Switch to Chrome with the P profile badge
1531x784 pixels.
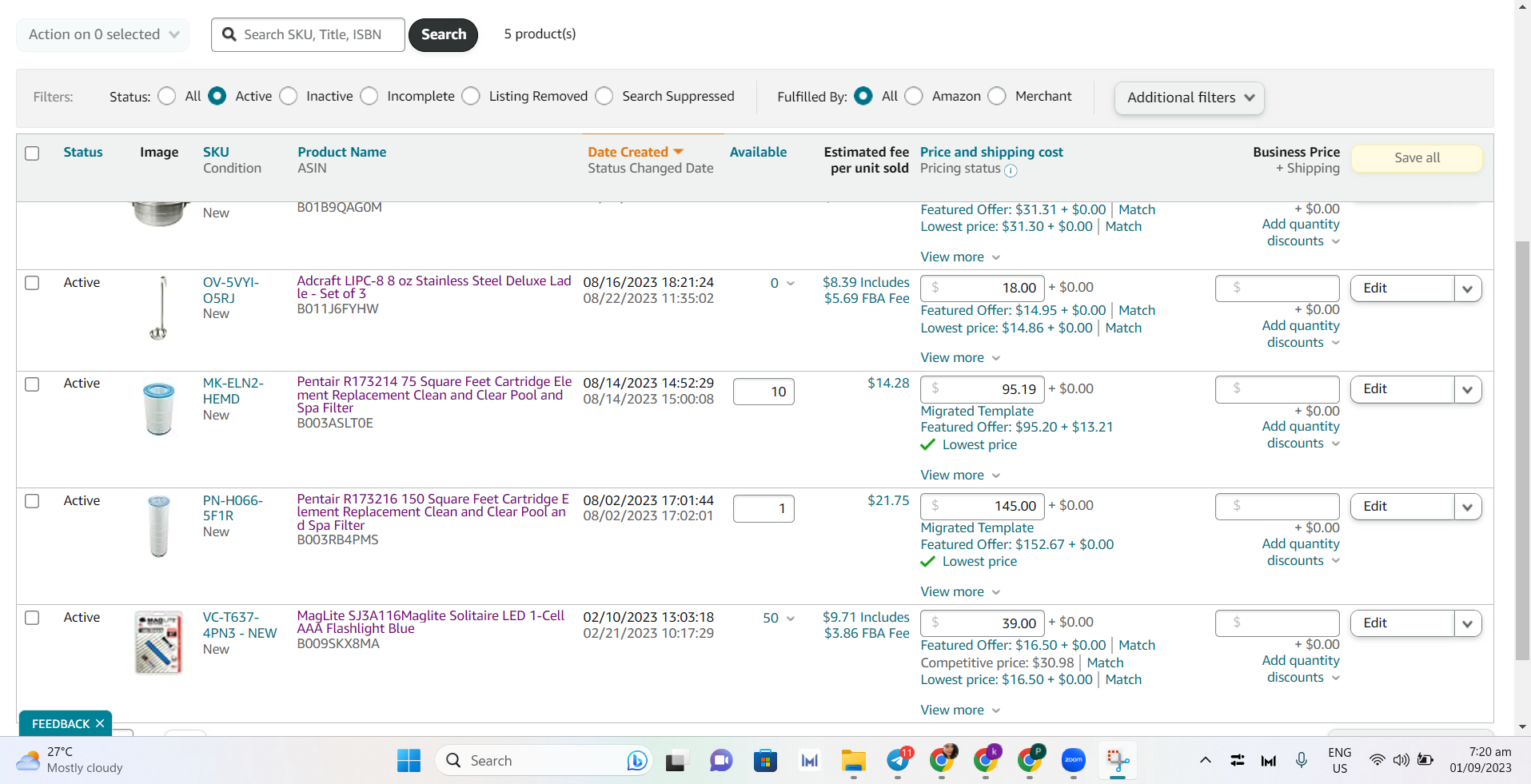pyautogui.click(x=1031, y=759)
